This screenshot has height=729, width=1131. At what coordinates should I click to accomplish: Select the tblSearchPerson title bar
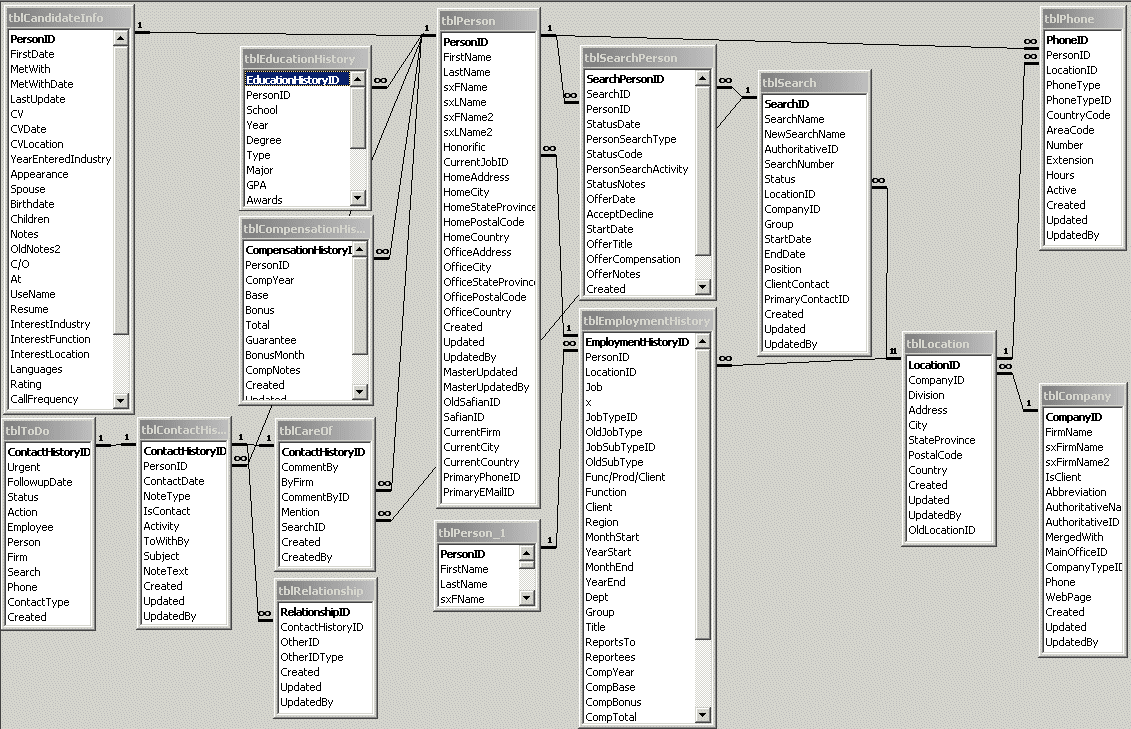(x=648, y=58)
